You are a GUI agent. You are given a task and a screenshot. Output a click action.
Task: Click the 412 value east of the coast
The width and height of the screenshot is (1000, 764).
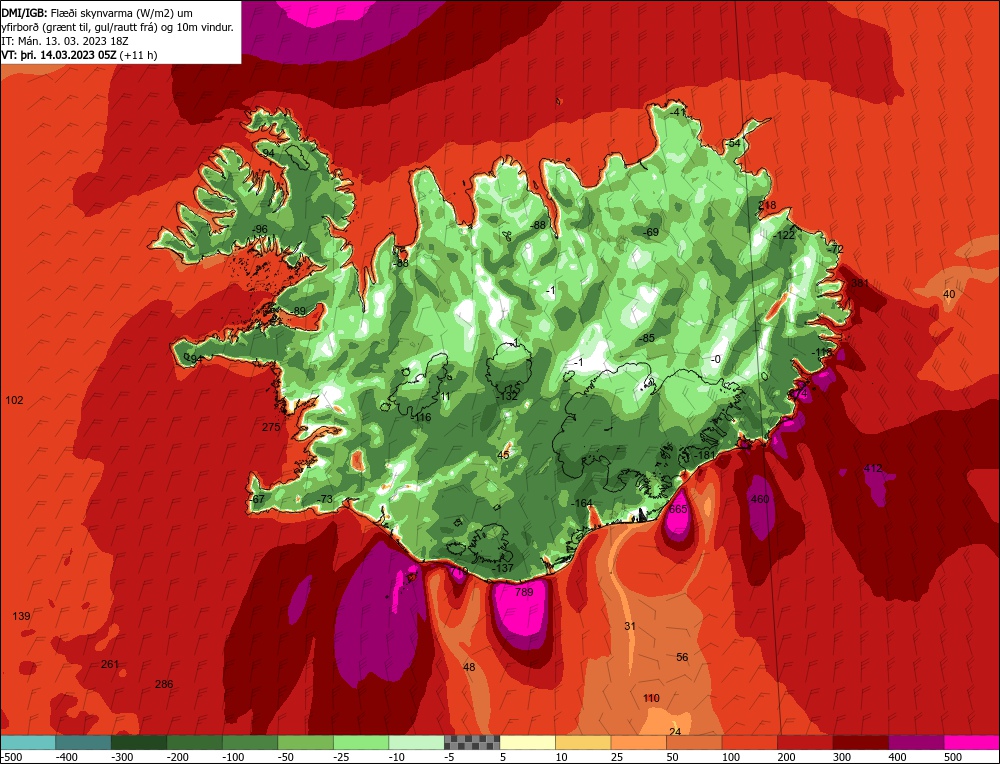click(x=872, y=468)
